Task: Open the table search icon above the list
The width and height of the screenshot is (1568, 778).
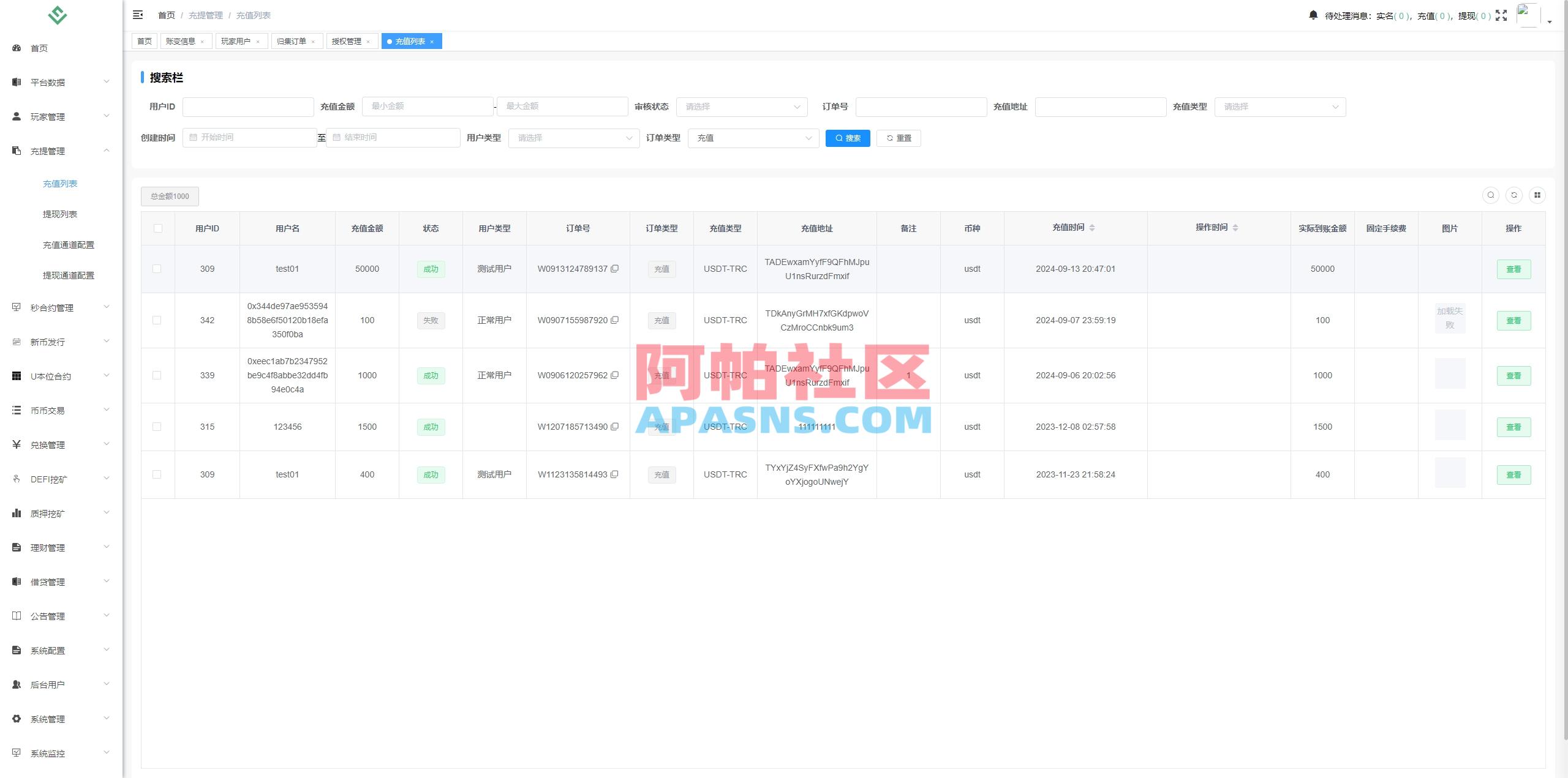Action: pos(1491,195)
